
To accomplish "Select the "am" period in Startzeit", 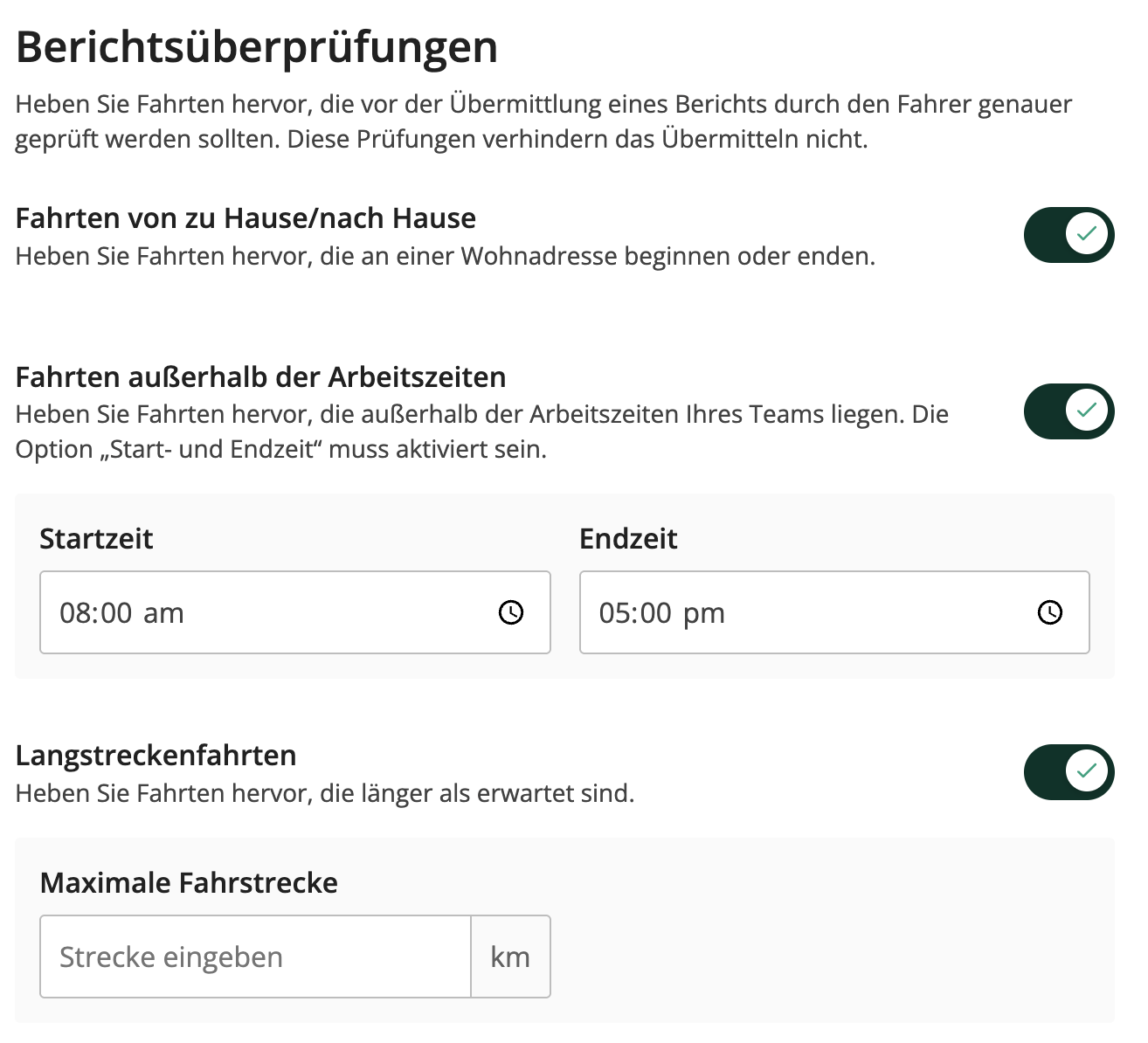I will pyautogui.click(x=163, y=613).
